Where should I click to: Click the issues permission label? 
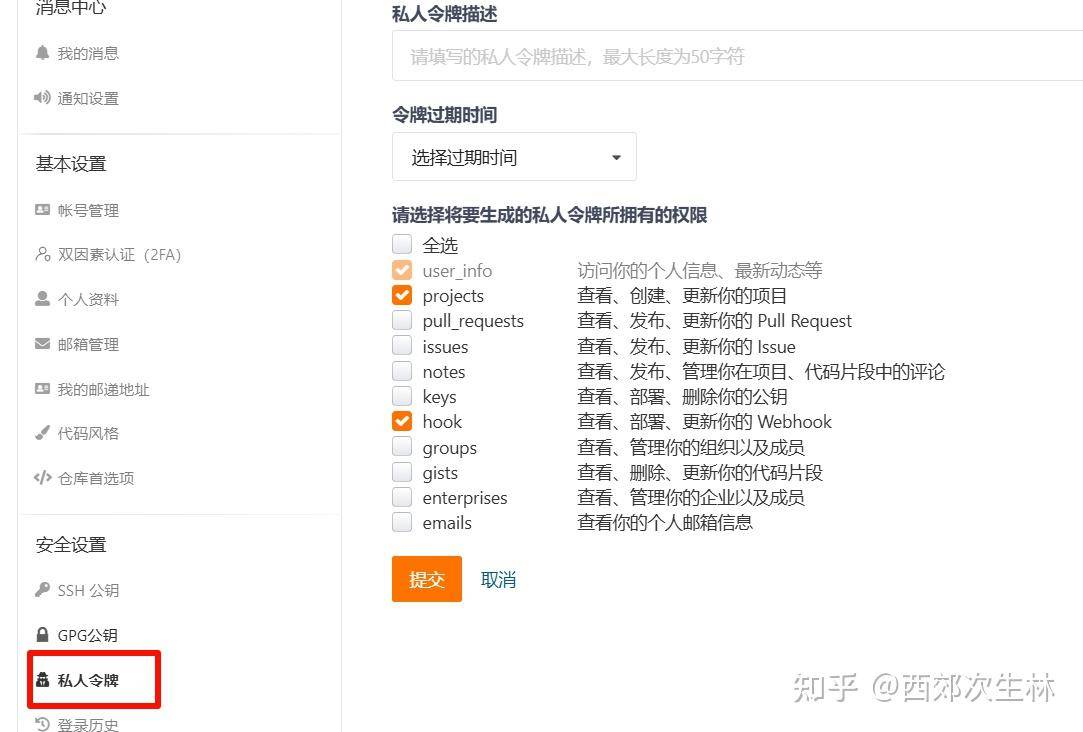tap(445, 347)
